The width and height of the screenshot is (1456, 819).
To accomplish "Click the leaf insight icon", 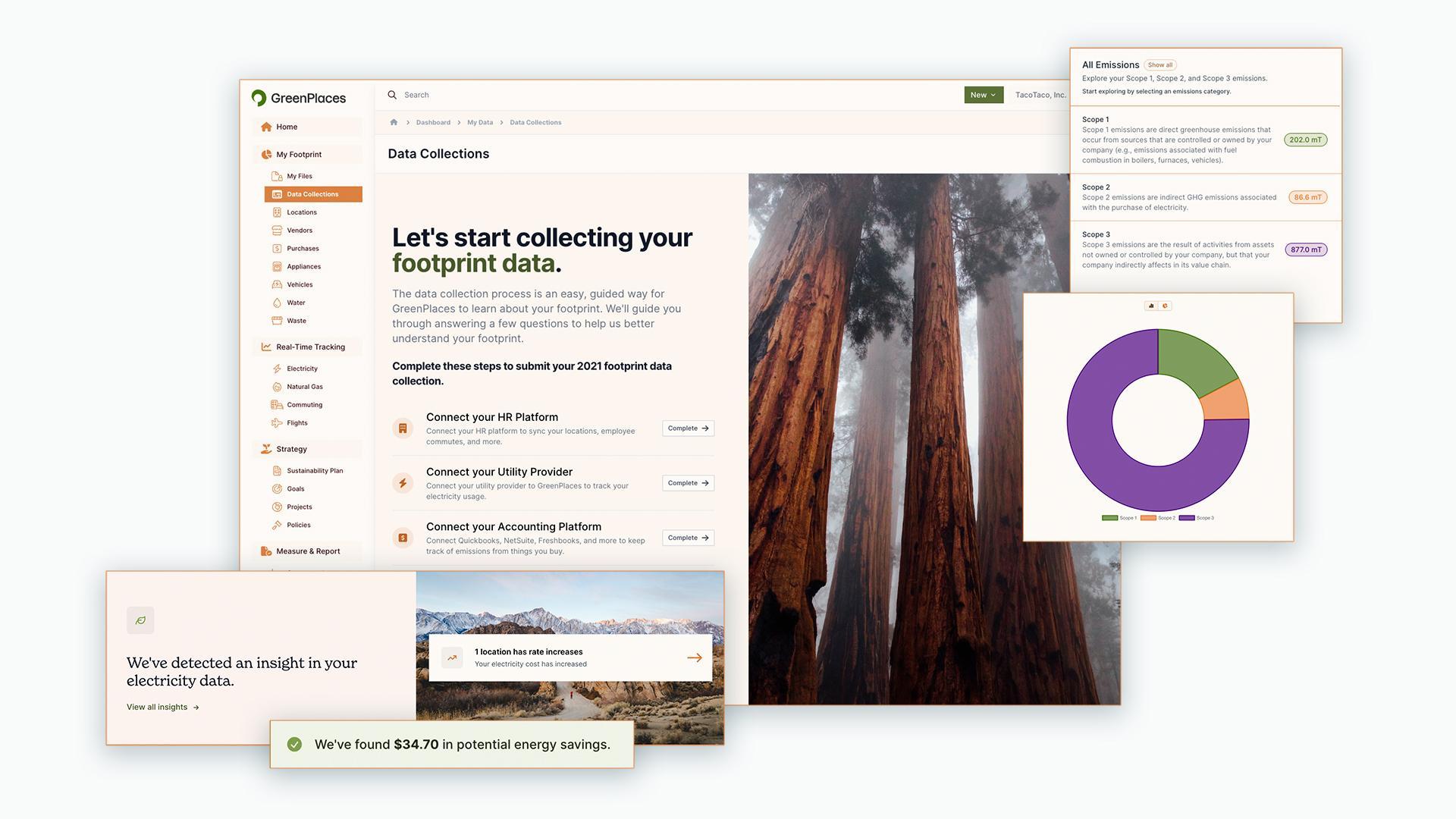I will click(x=140, y=620).
